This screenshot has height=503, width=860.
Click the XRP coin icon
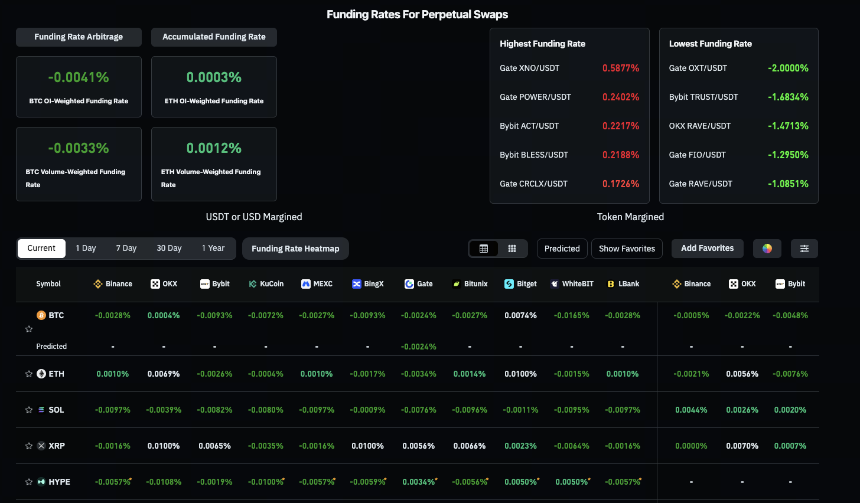(x=41, y=446)
